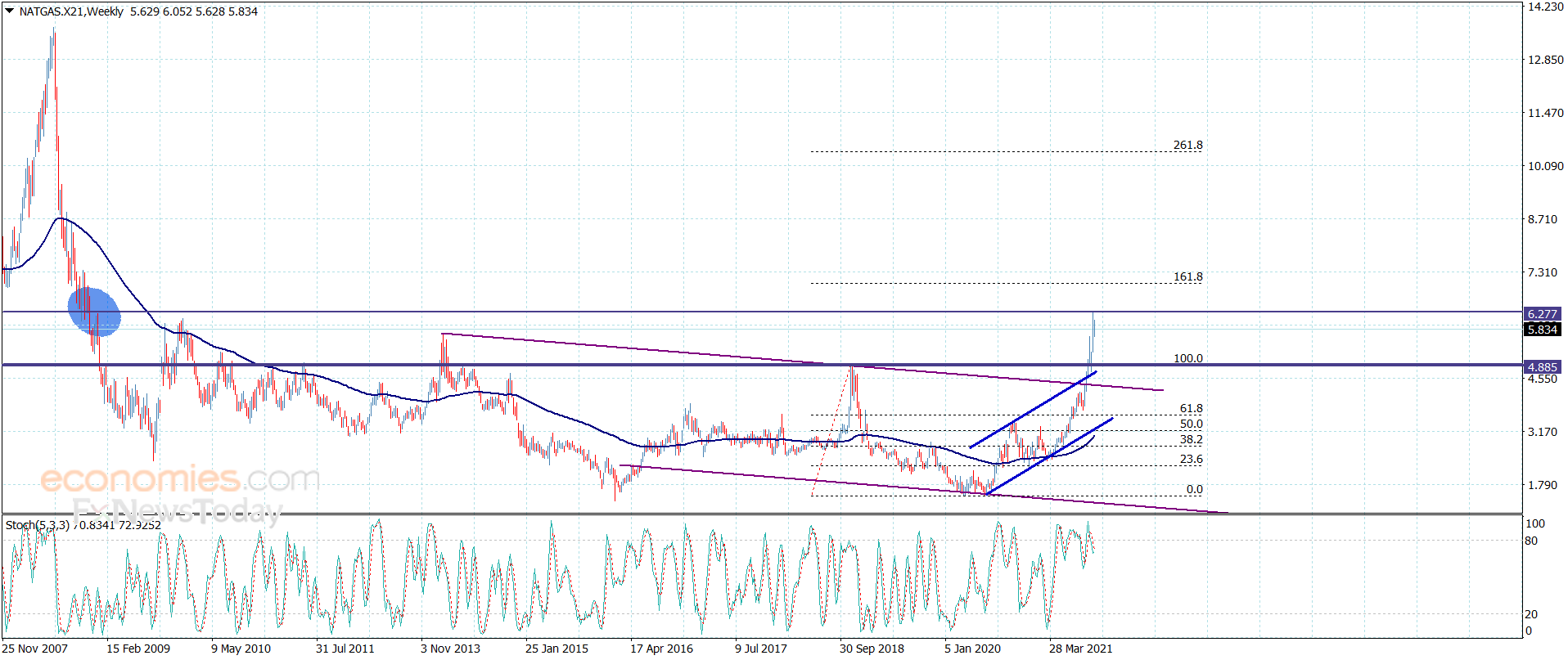
Task: Click the 28 Mar 2021 date marker
Action: (1080, 649)
